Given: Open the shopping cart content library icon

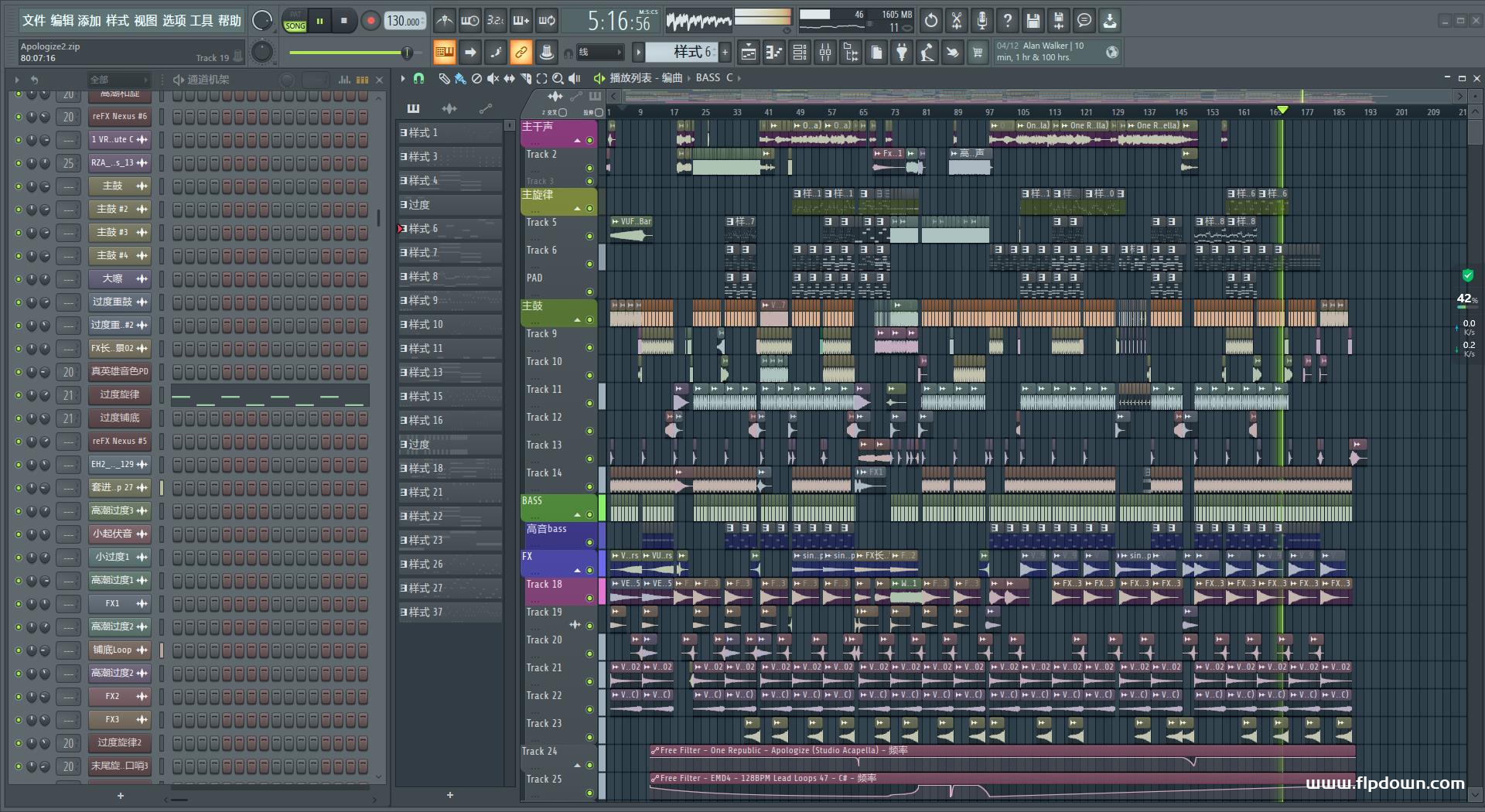Looking at the screenshot, I should tap(978, 53).
